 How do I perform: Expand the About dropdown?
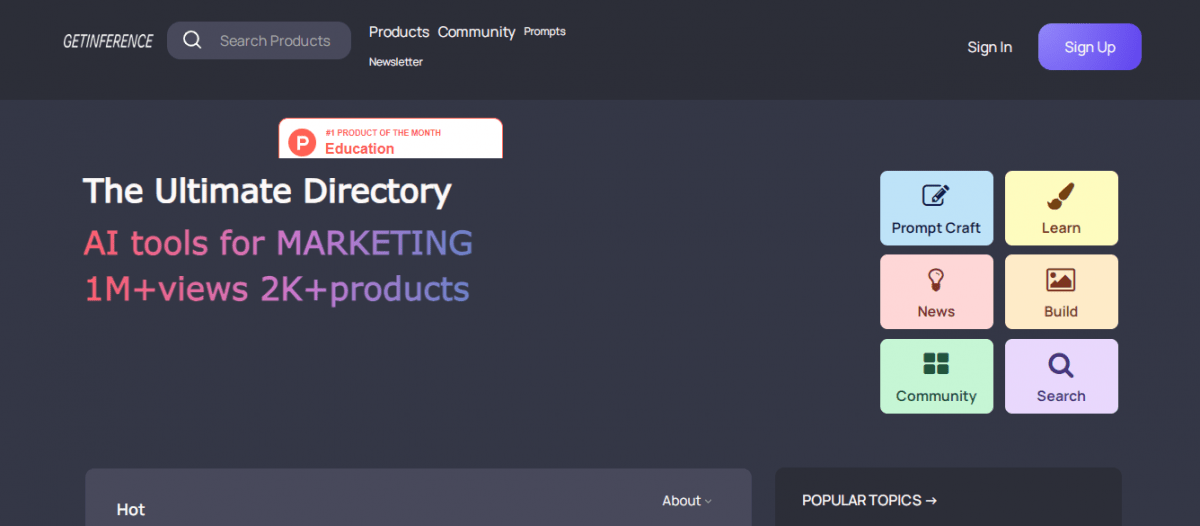[x=687, y=501]
